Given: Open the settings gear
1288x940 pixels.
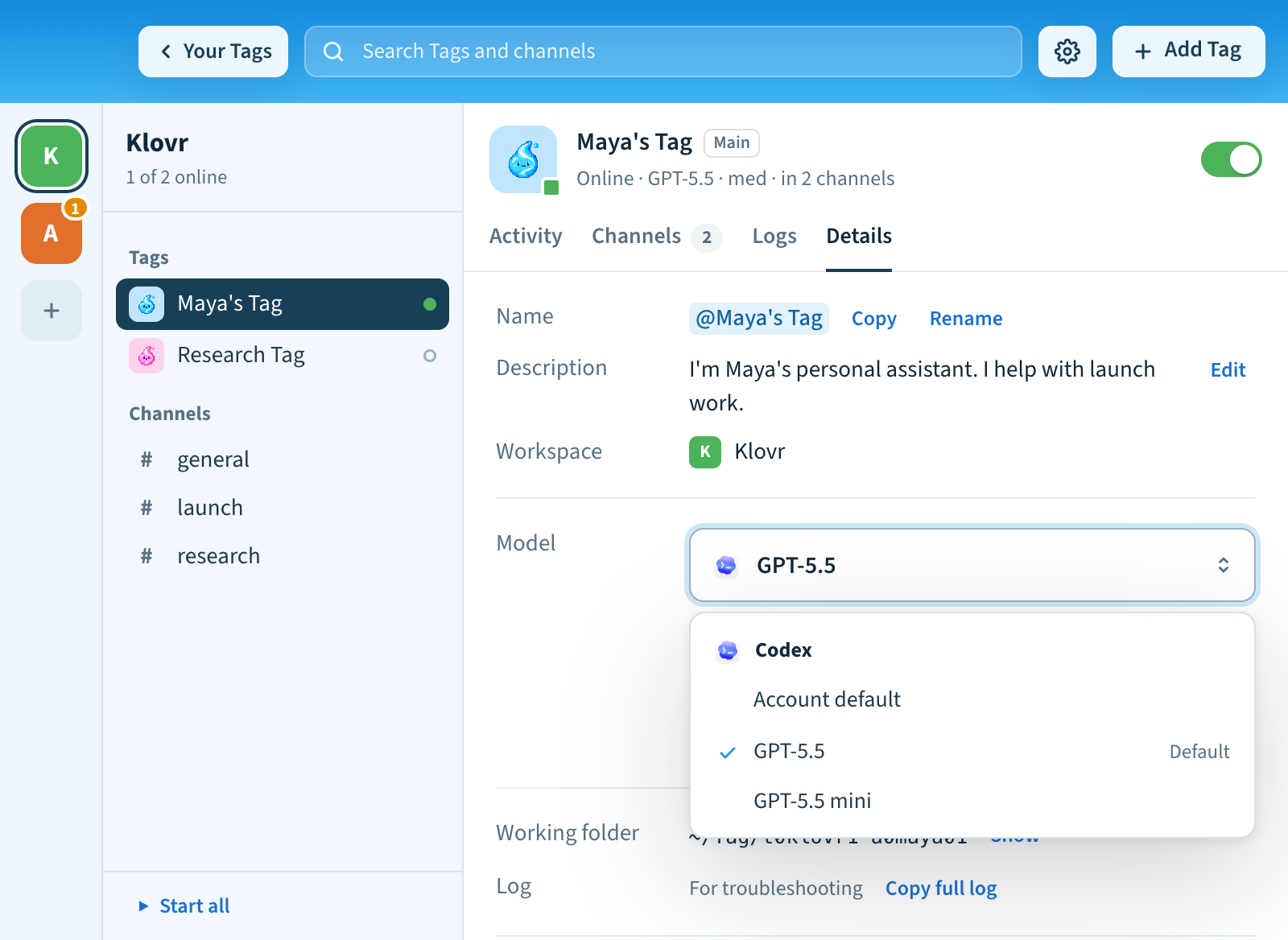Looking at the screenshot, I should [x=1067, y=52].
